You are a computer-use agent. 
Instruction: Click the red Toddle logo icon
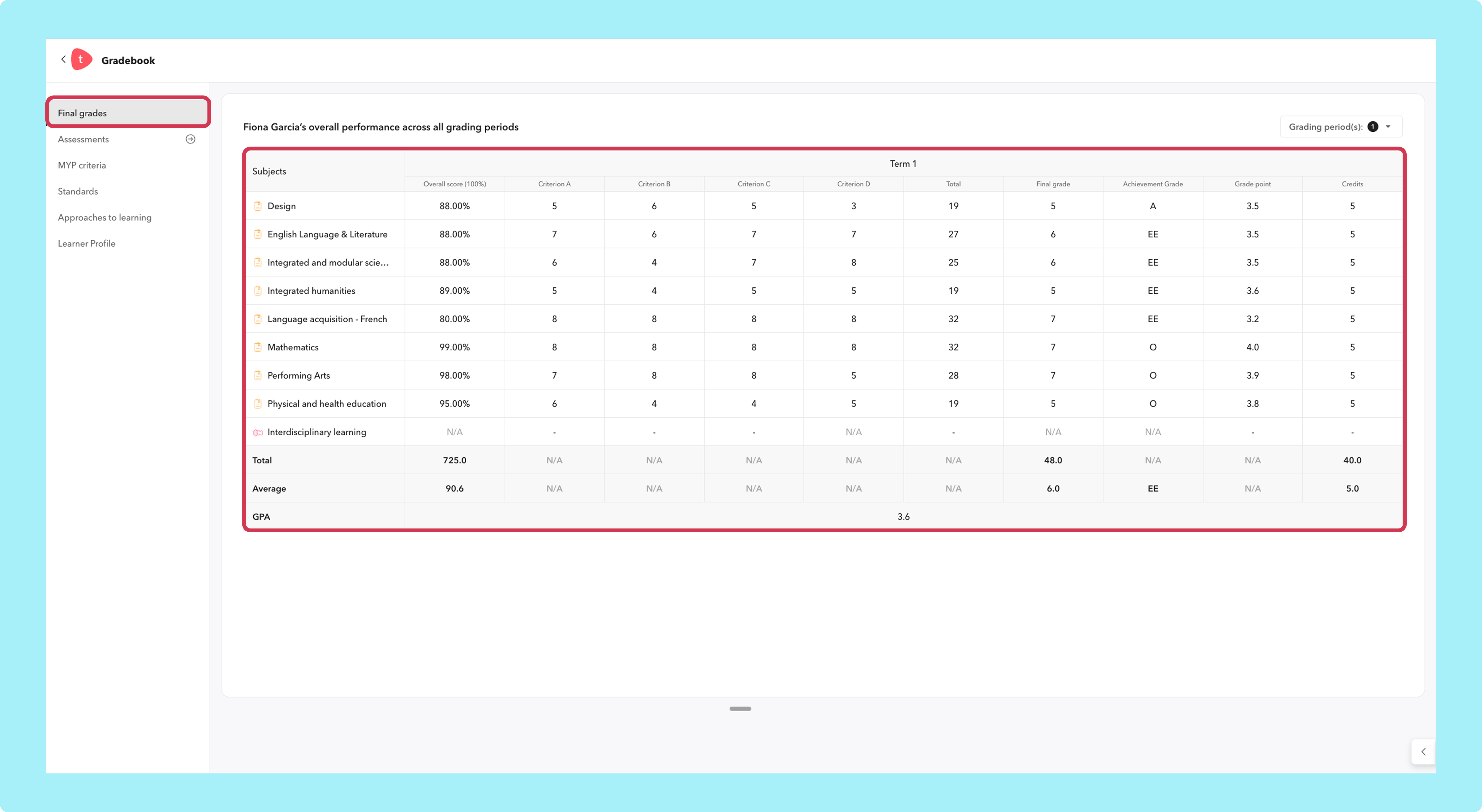(x=81, y=60)
